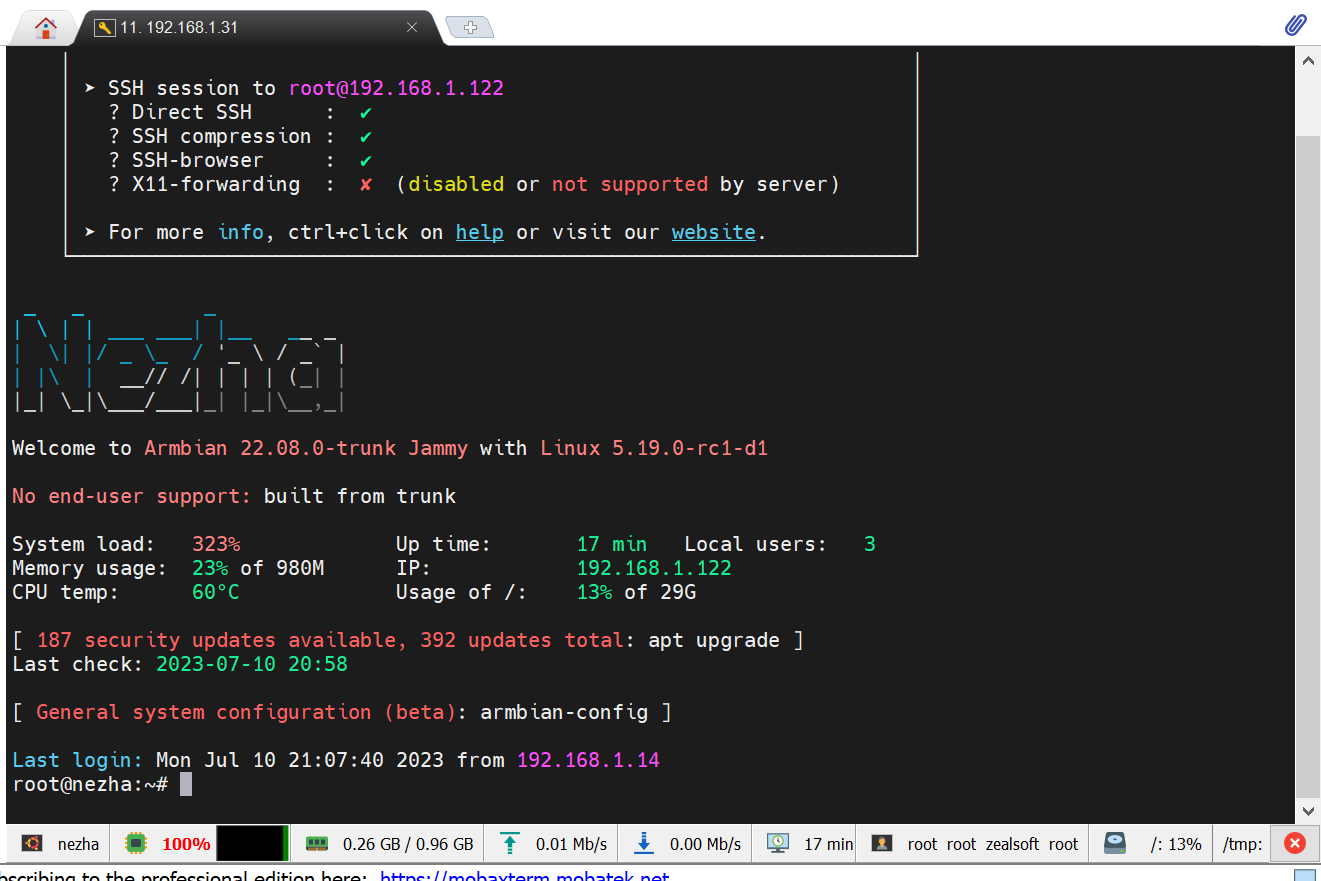This screenshot has height=881, width=1321.
Task: Click the nezha hostname in status bar
Action: [78, 844]
